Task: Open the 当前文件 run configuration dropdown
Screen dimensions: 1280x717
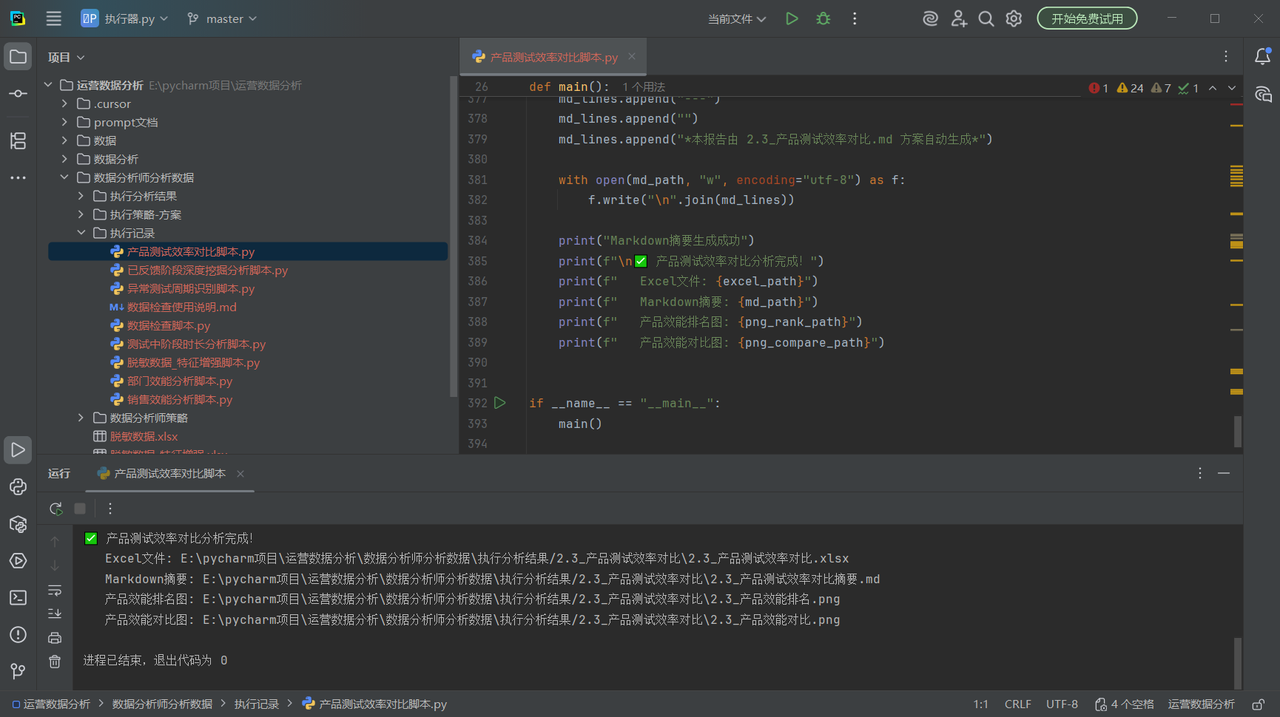Action: (737, 19)
